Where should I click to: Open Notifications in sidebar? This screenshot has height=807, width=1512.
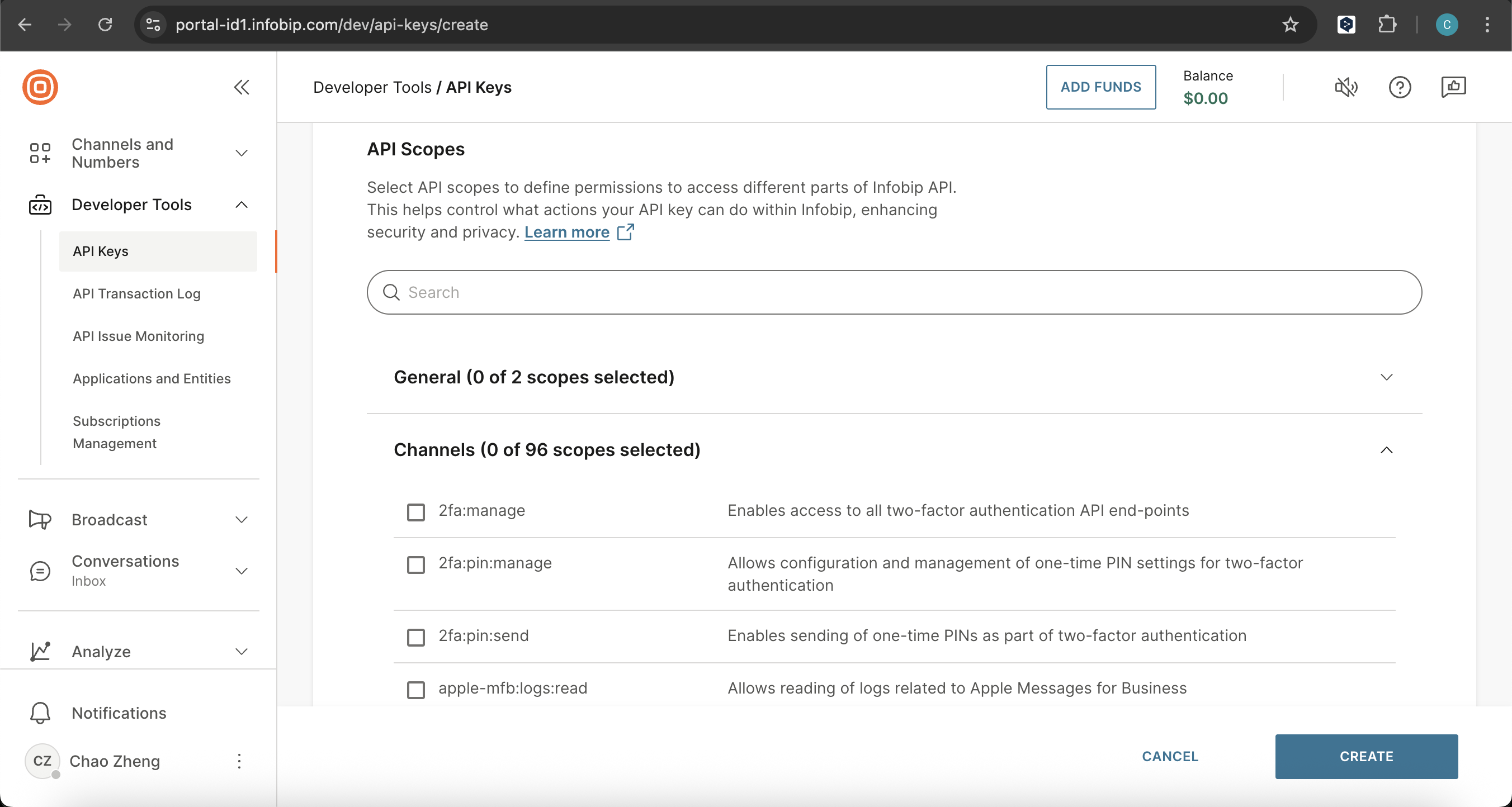click(119, 713)
